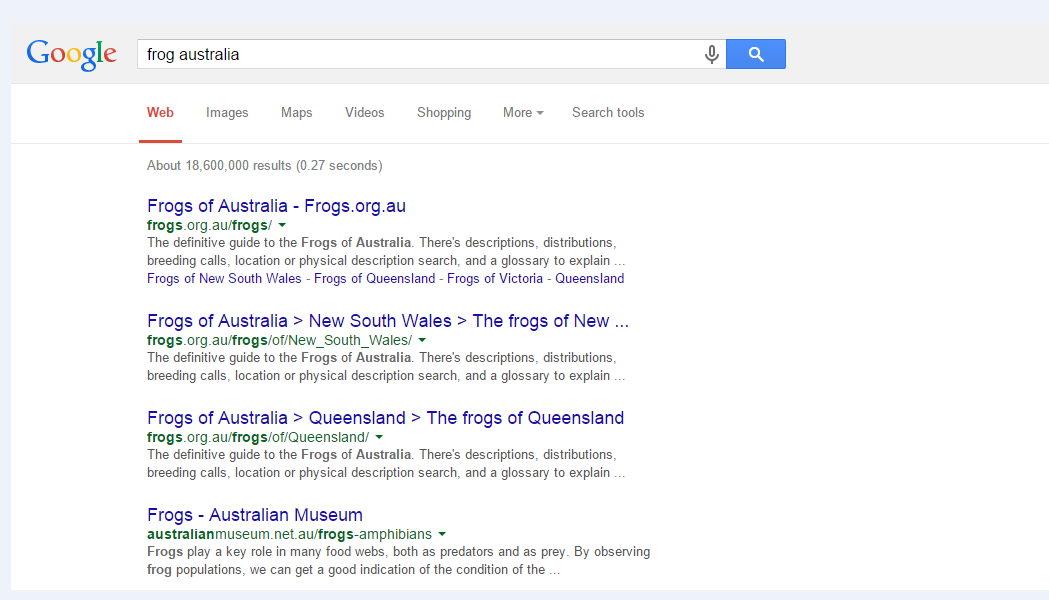Screen dimensions: 1049x600
Task: Open 'Frogs of New South Wales' sitelink
Action: 224,278
